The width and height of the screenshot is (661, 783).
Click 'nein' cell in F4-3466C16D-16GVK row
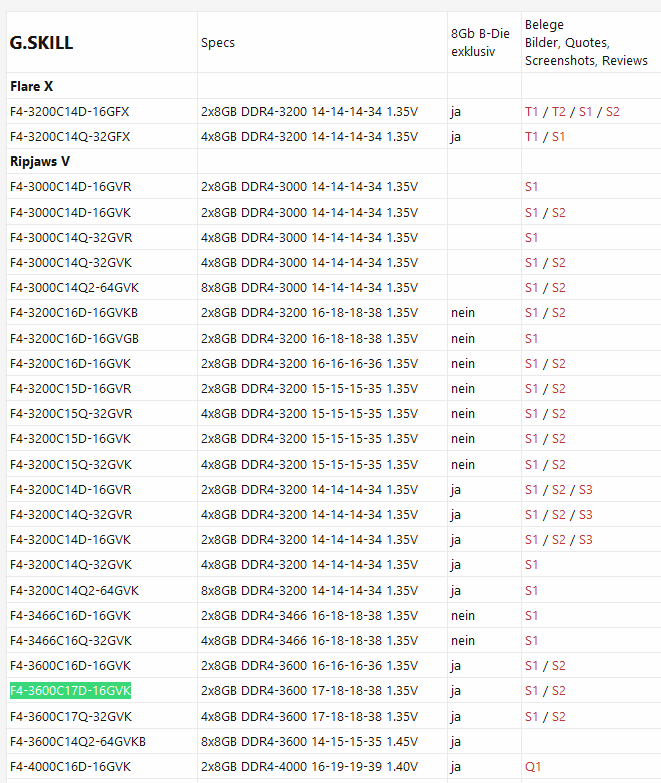click(x=463, y=615)
